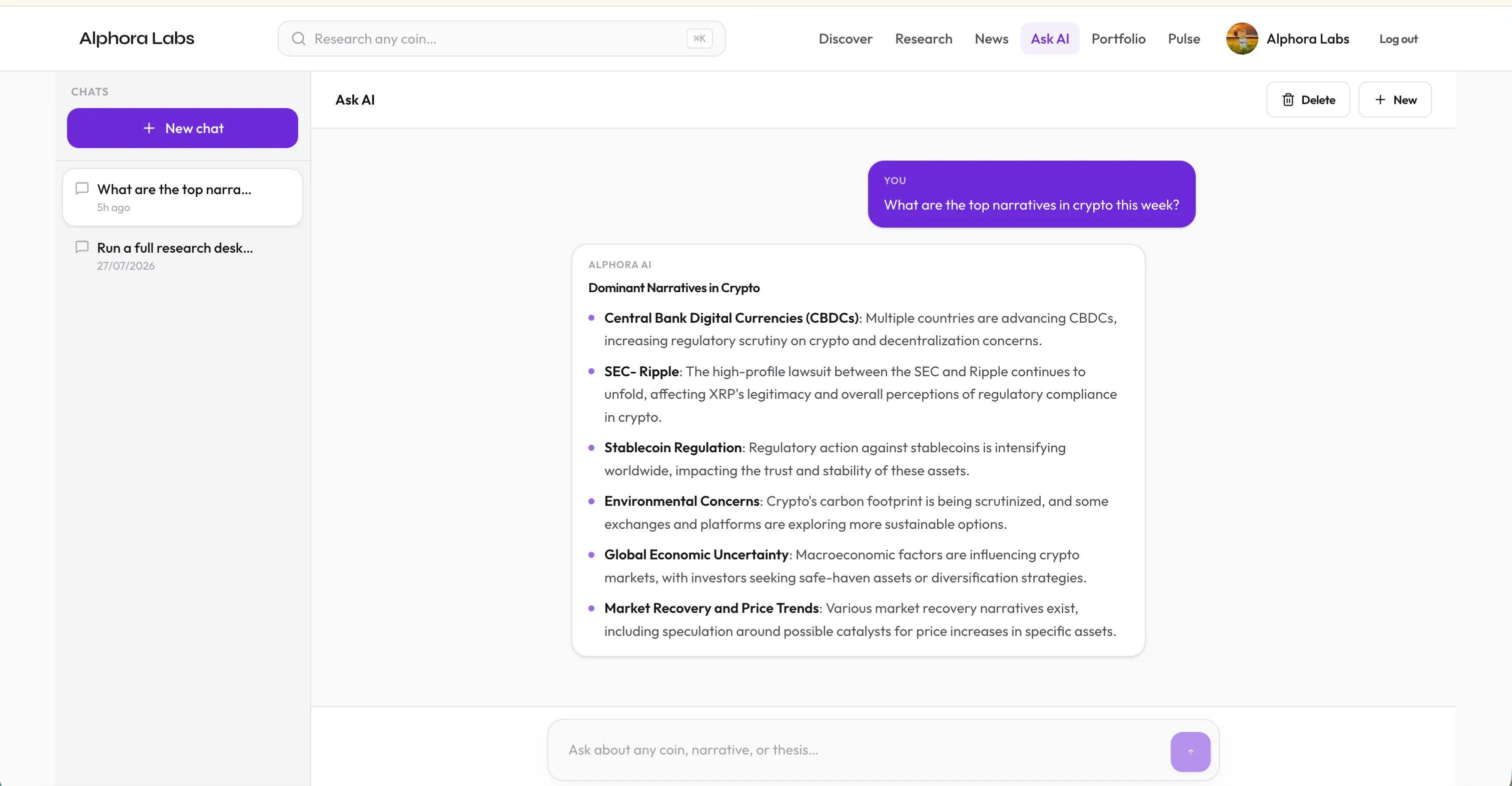The height and width of the screenshot is (786, 1512).
Task: Click chat bubble icon beside 'What are the top narra...'
Action: tap(82, 189)
